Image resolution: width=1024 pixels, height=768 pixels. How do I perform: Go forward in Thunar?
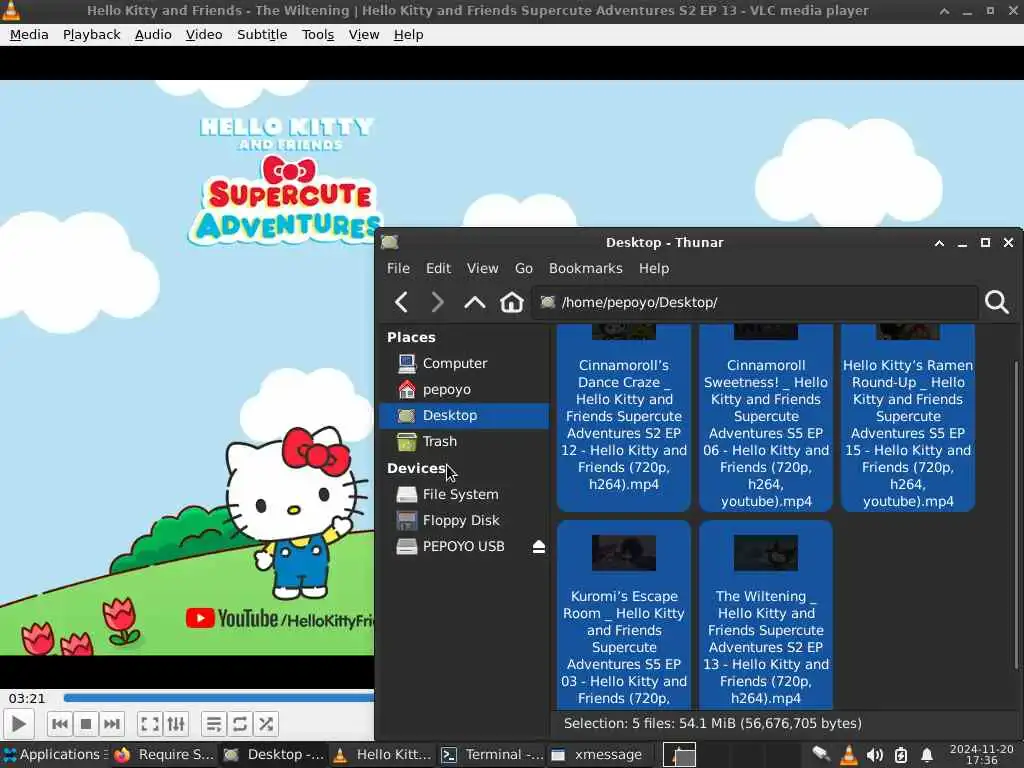point(438,302)
